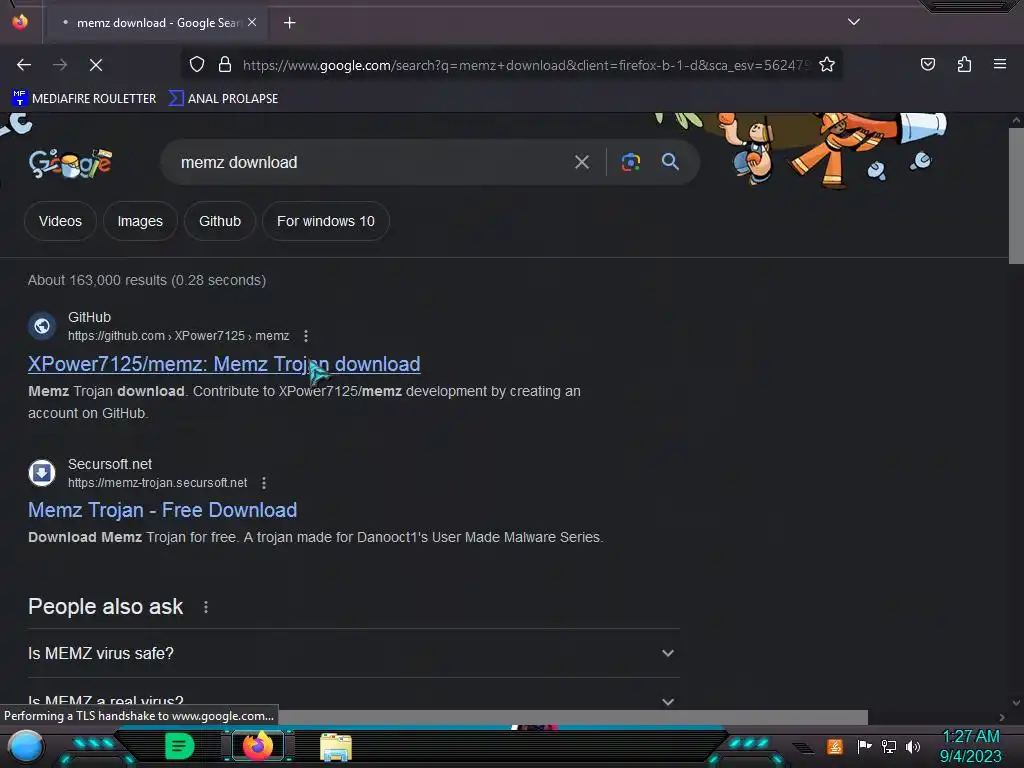
Task: Click the Google doodle logo
Action: click(71, 163)
